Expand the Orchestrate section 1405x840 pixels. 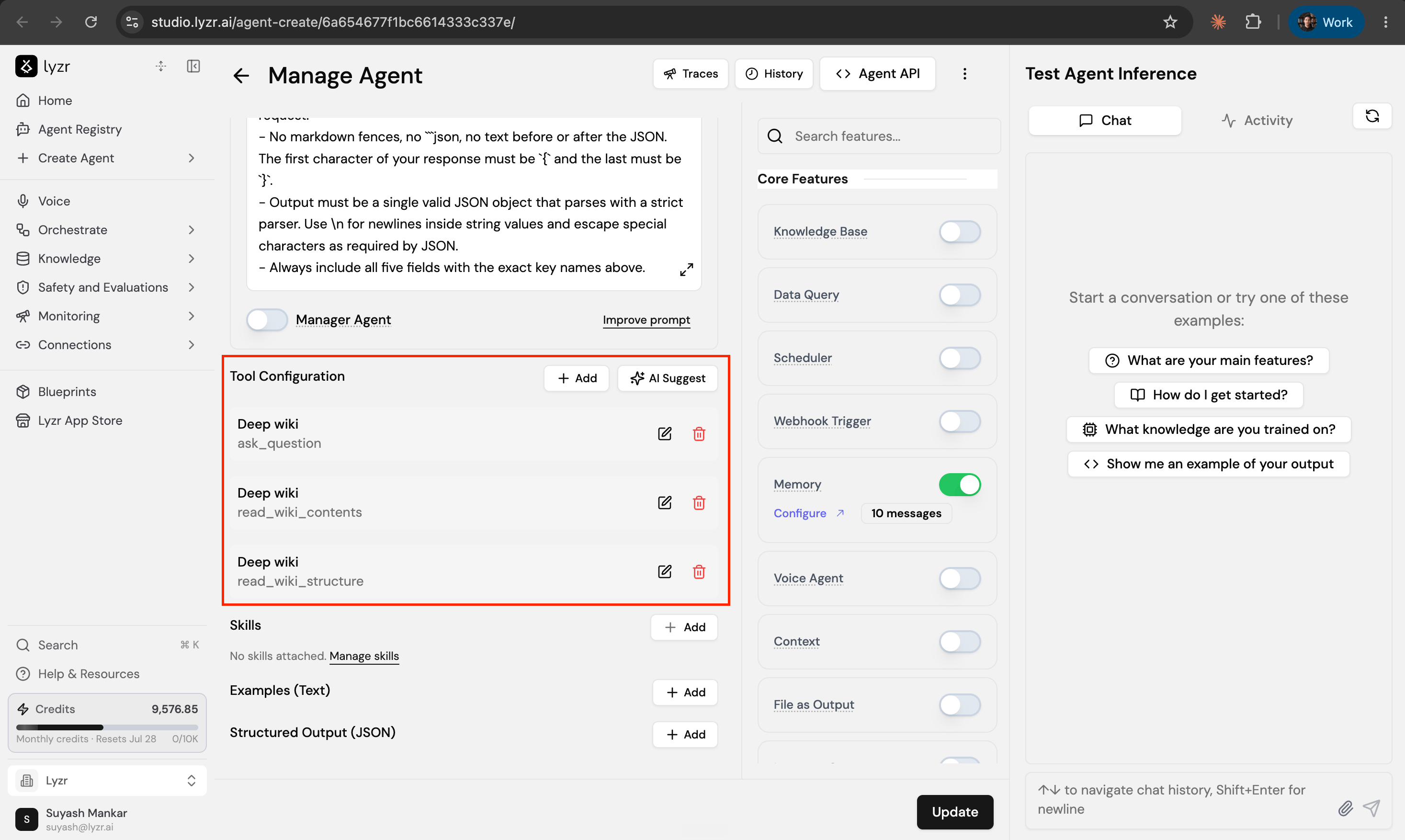[191, 230]
